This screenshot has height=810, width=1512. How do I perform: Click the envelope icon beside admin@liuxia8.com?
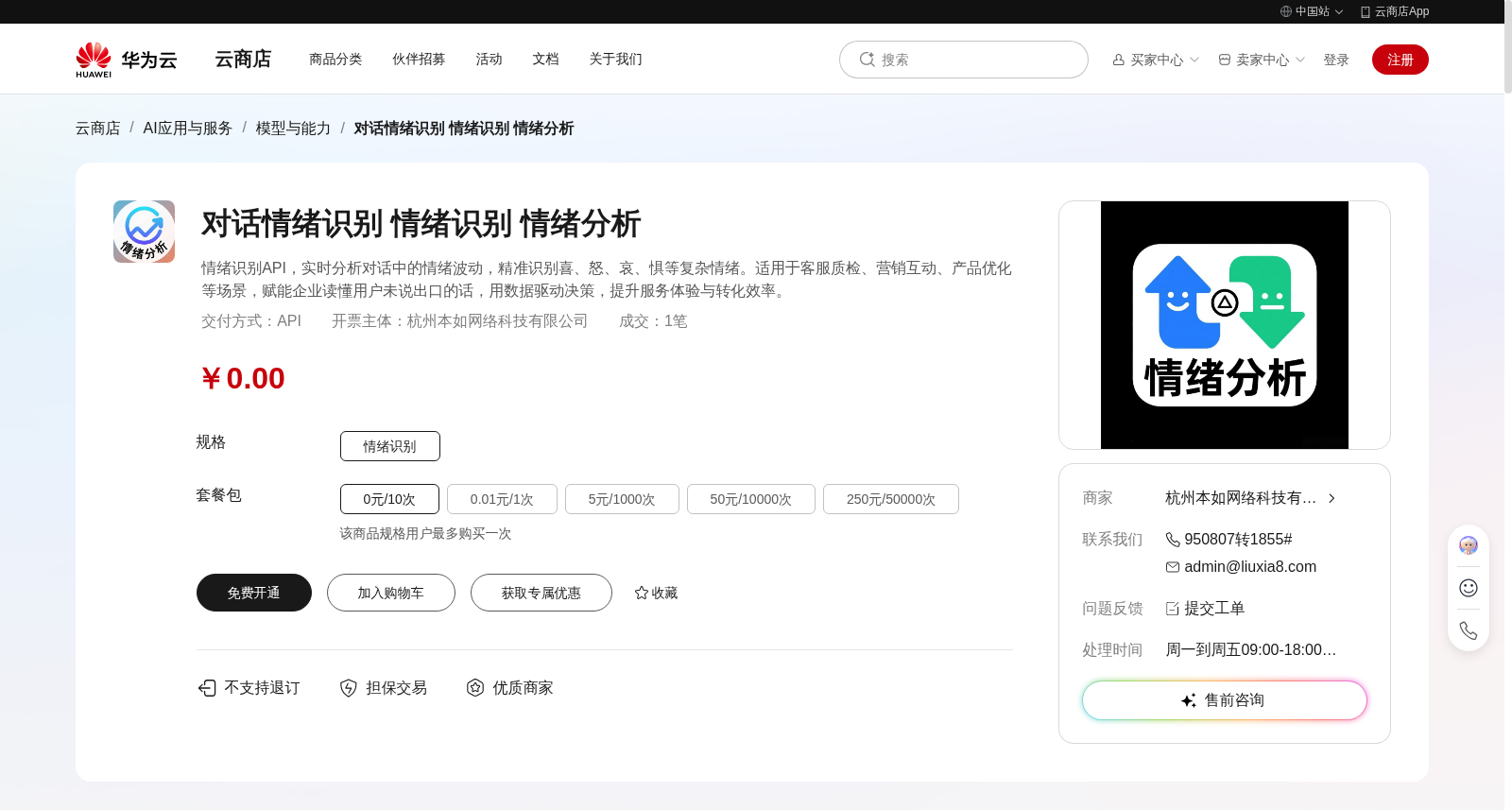tap(1173, 567)
